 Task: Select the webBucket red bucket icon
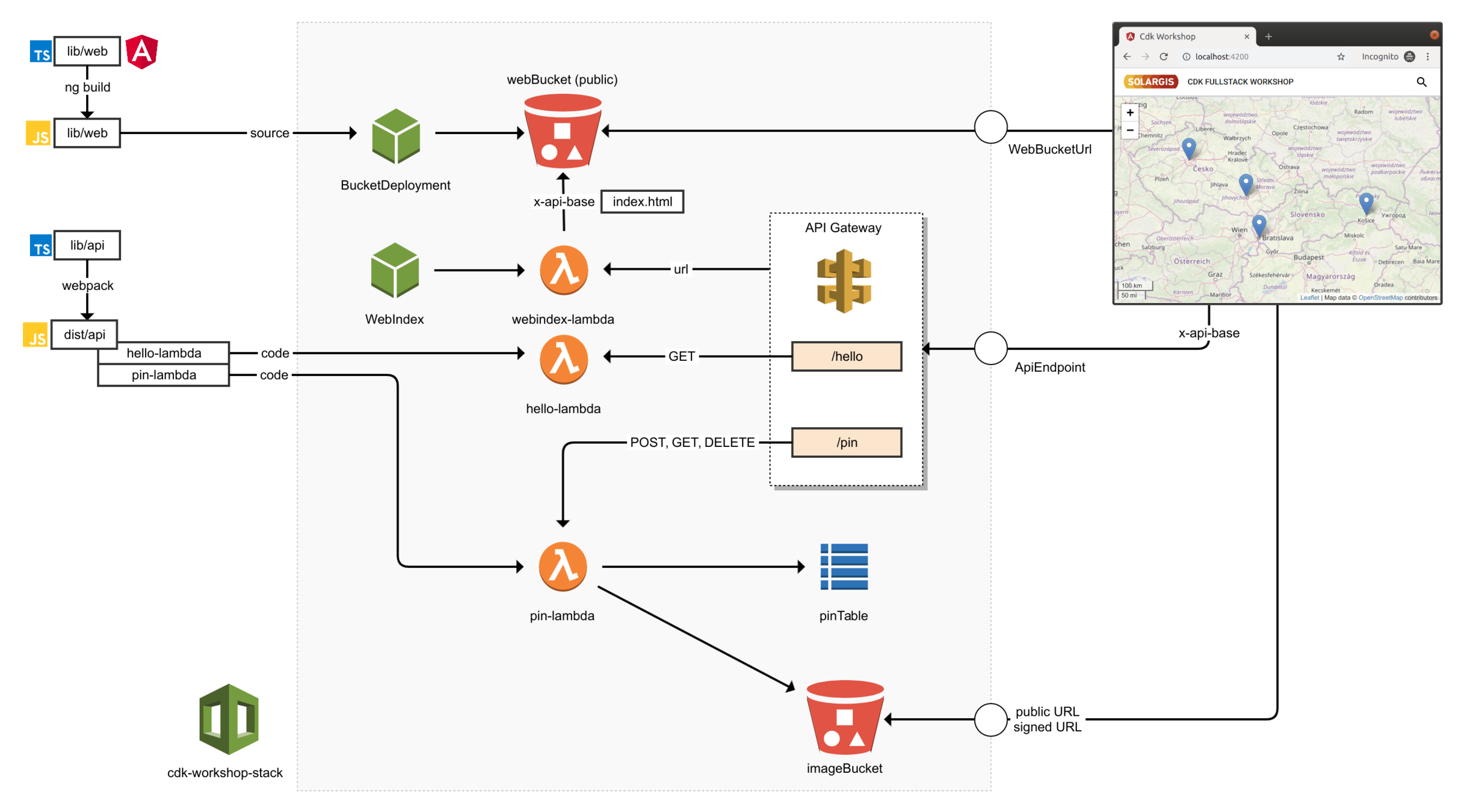tap(563, 132)
